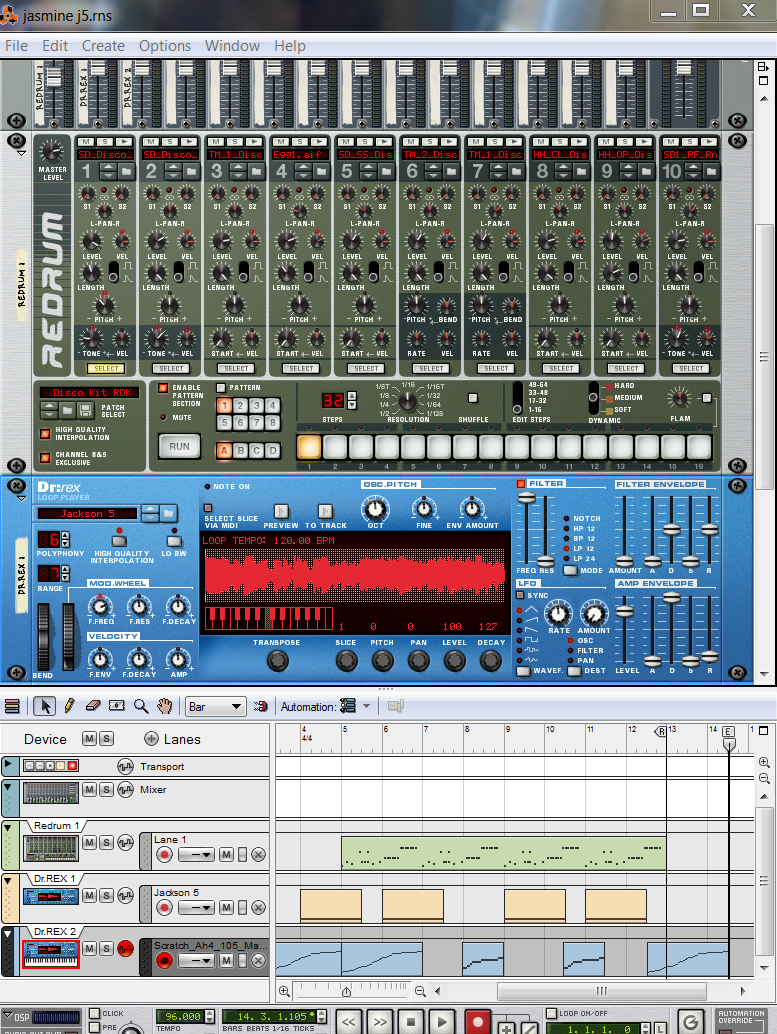The width and height of the screenshot is (777, 1034).
Task: Click the sequencer zoom slider handle
Action: pyautogui.click(x=346, y=991)
